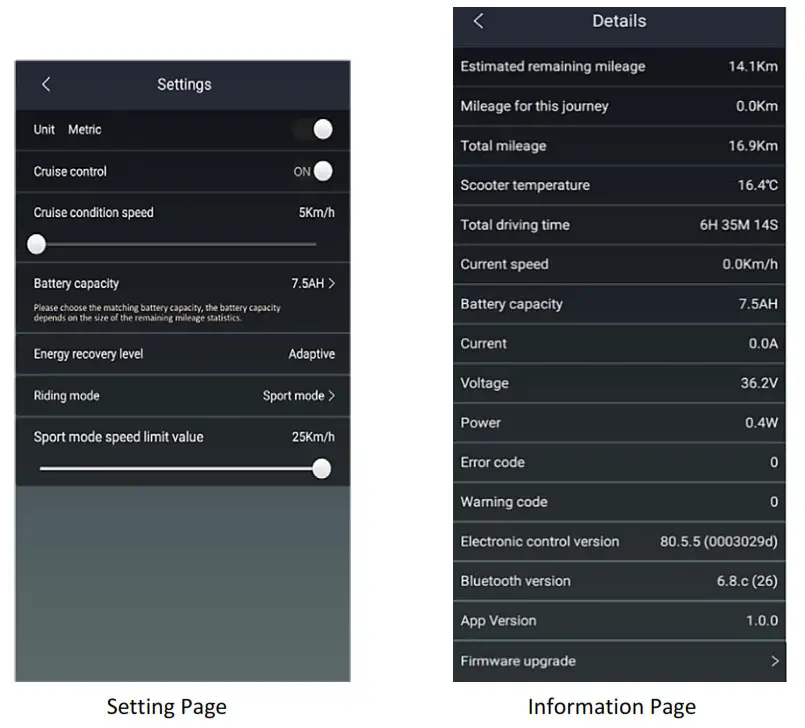The height and width of the screenshot is (728, 805).
Task: Click the 5Km/h cruise condition speed value
Action: pos(317,213)
